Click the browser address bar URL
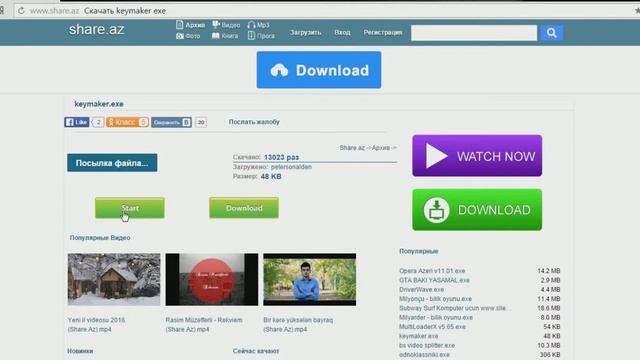The image size is (640, 360). (54, 11)
